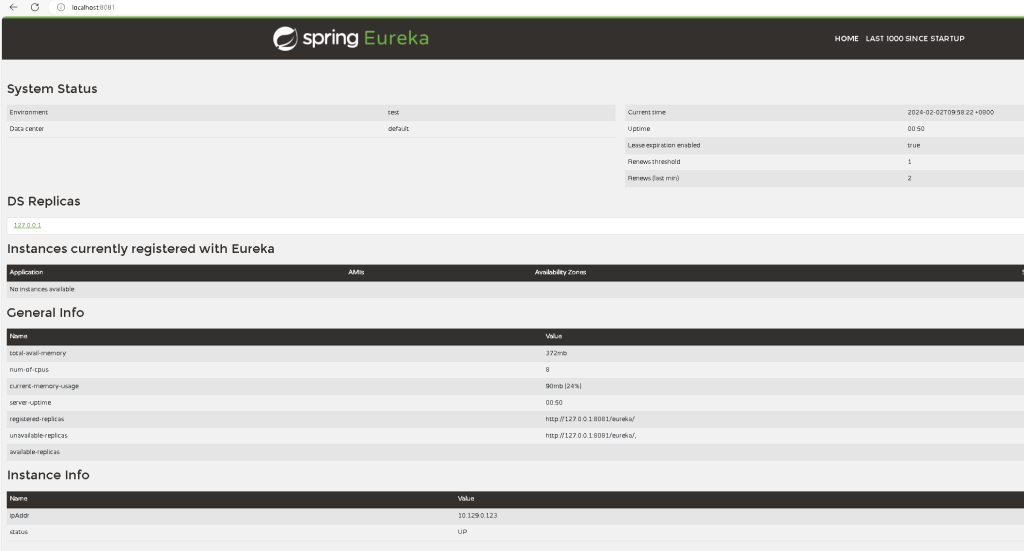The image size is (1024, 551).
Task: Click the System Status heading
Action: (52, 89)
